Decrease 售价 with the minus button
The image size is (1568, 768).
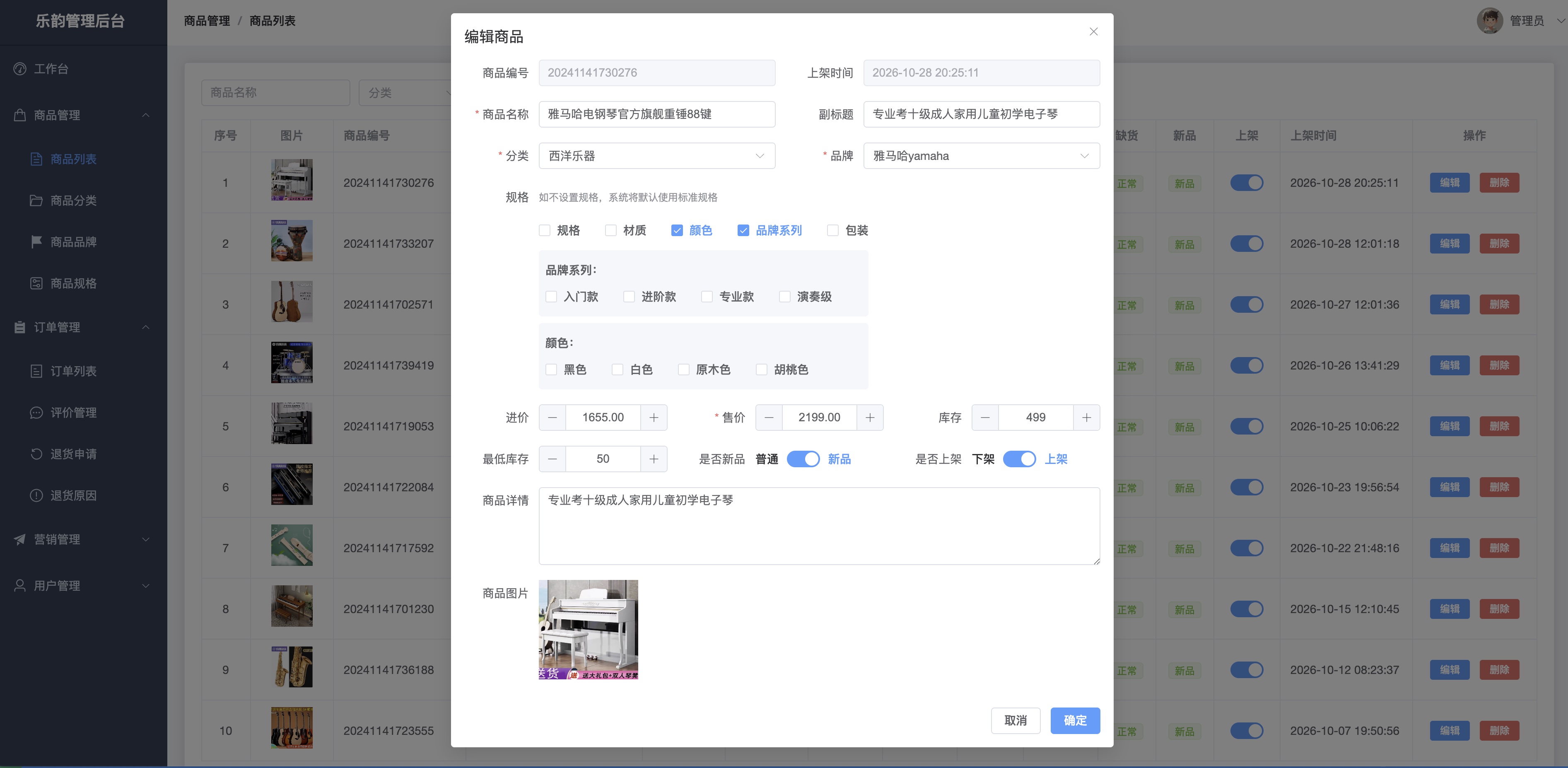coord(769,418)
